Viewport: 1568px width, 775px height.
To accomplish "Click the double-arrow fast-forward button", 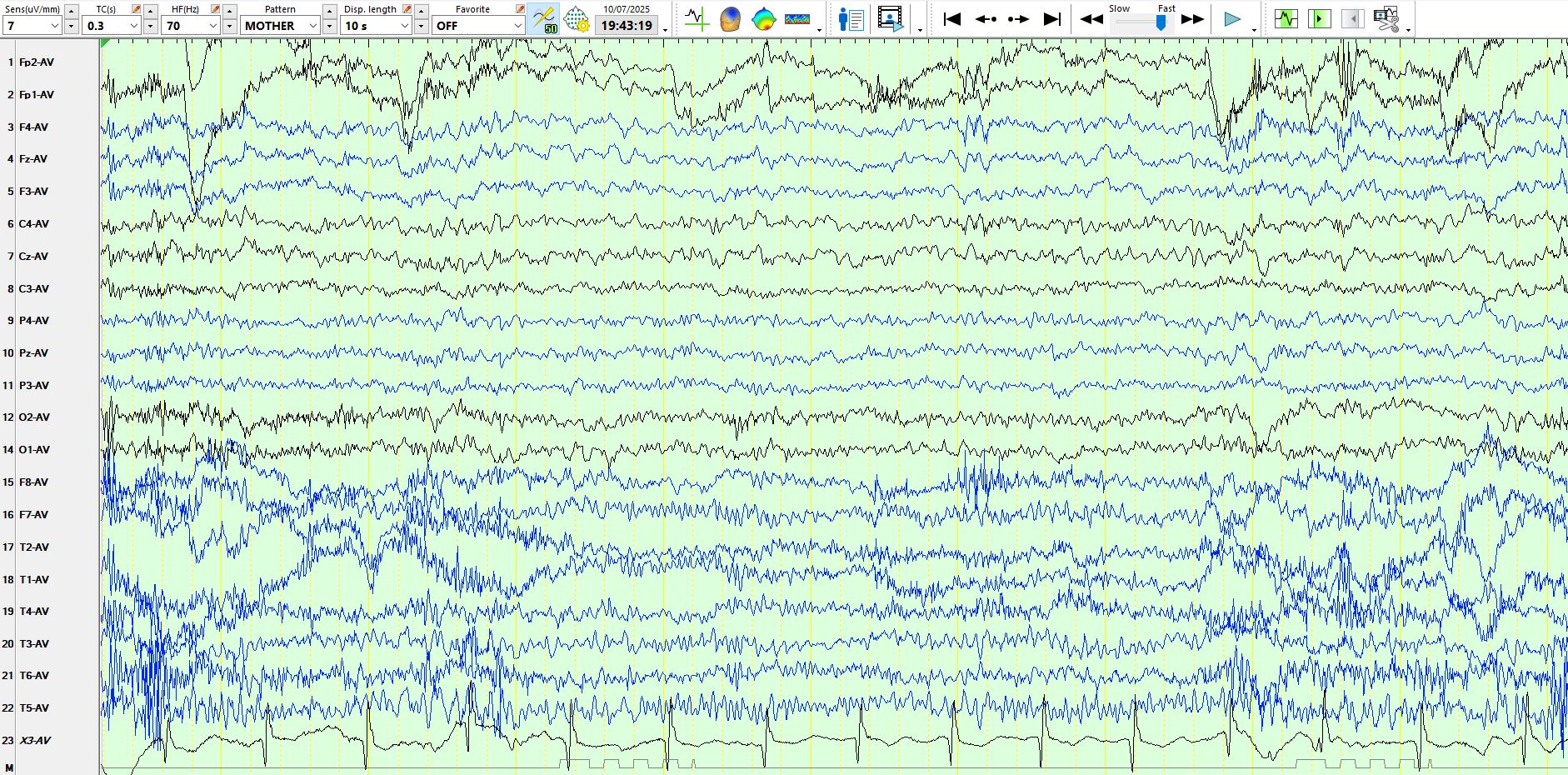I will (x=1193, y=18).
